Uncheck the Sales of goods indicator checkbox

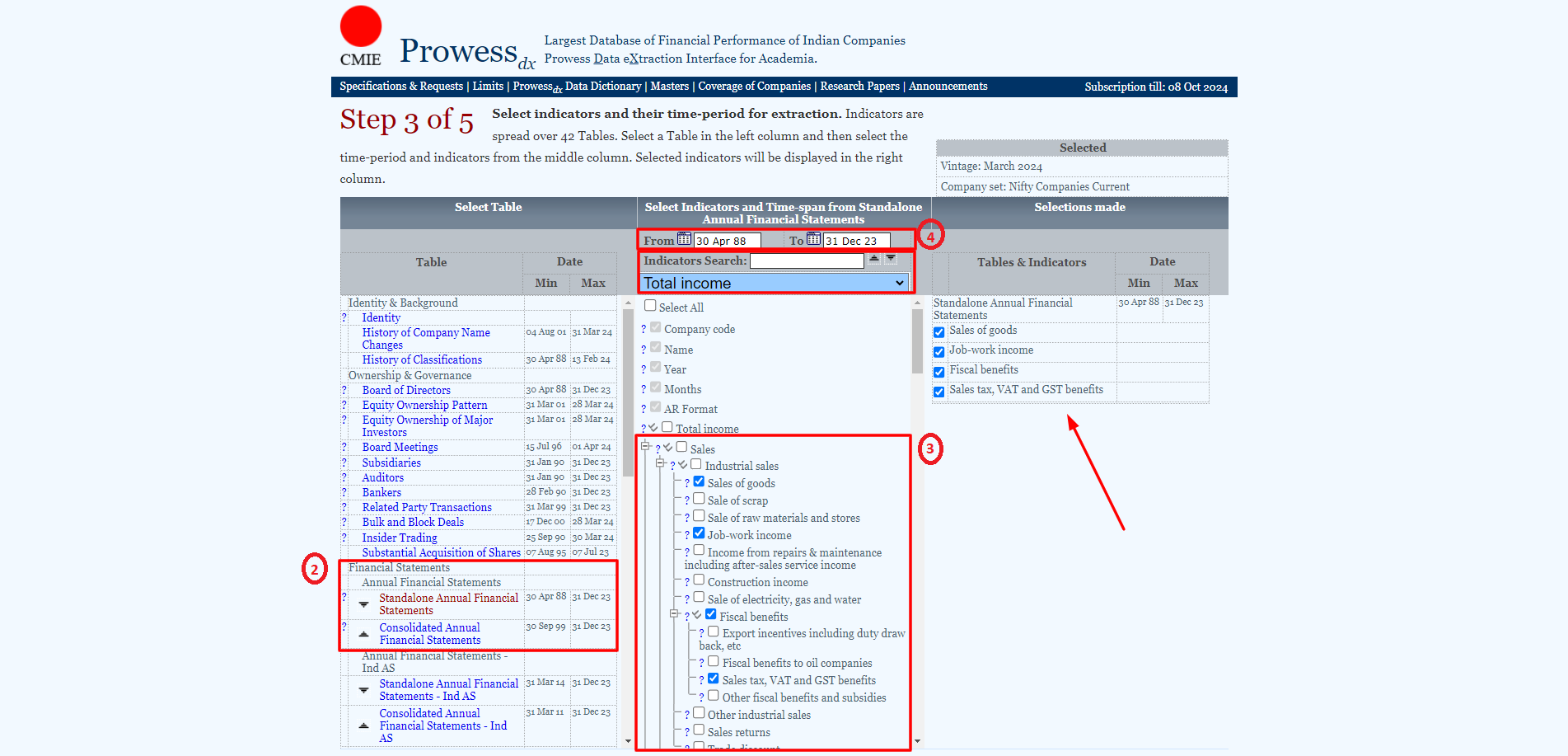[699, 481]
